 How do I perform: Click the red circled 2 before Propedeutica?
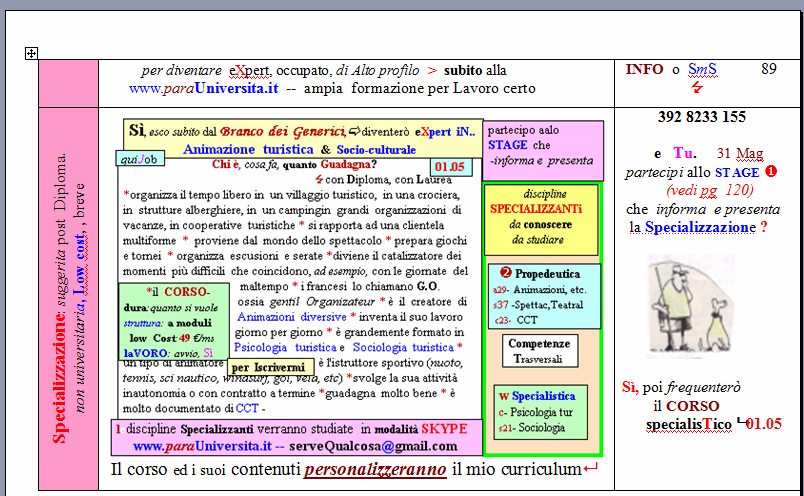(506, 273)
